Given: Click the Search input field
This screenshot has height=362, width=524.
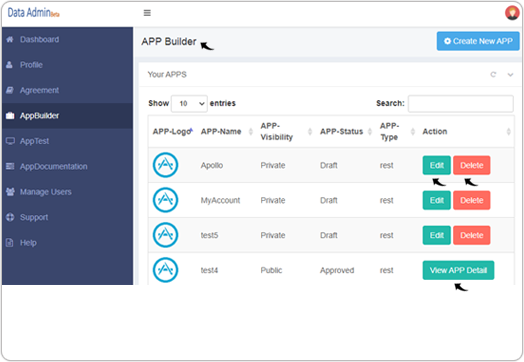Looking at the screenshot, I should (461, 104).
